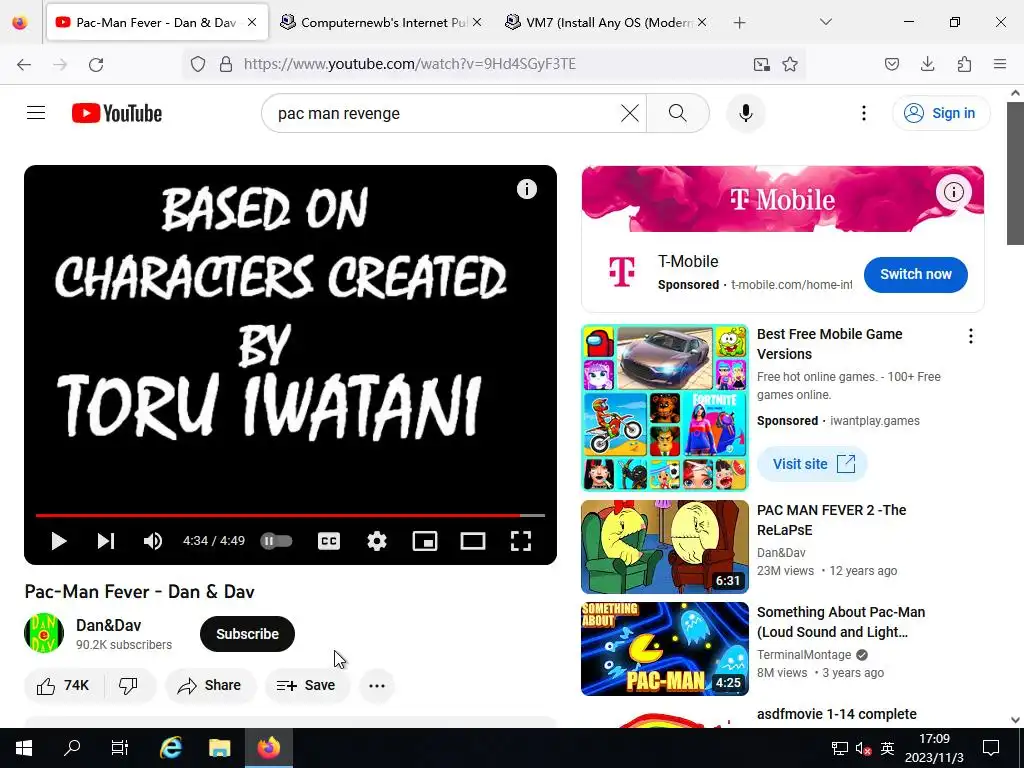Viewport: 1024px width, 768px height.
Task: Open a new browser tab
Action: point(739,23)
